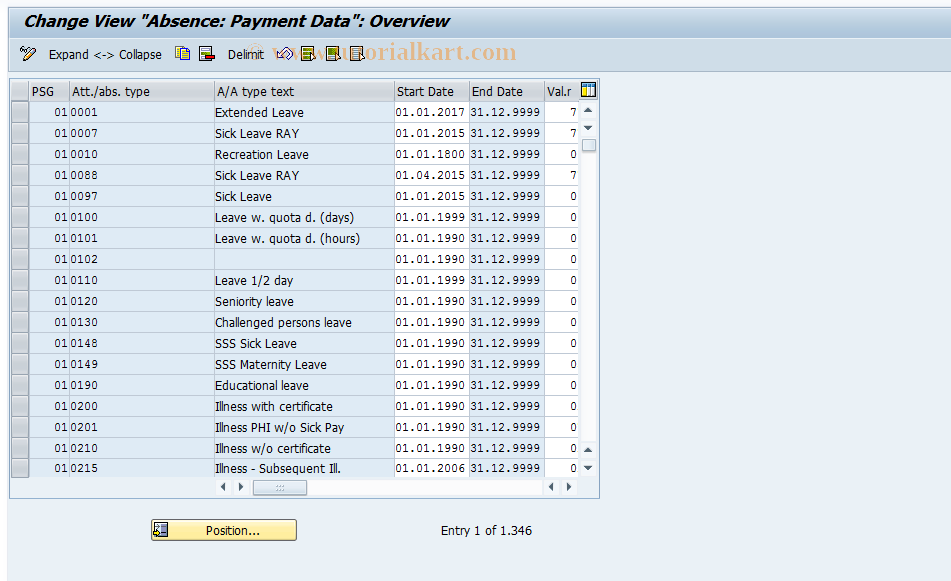Click the Select All icon
Screen dimensions: 951x581
tap(308, 54)
